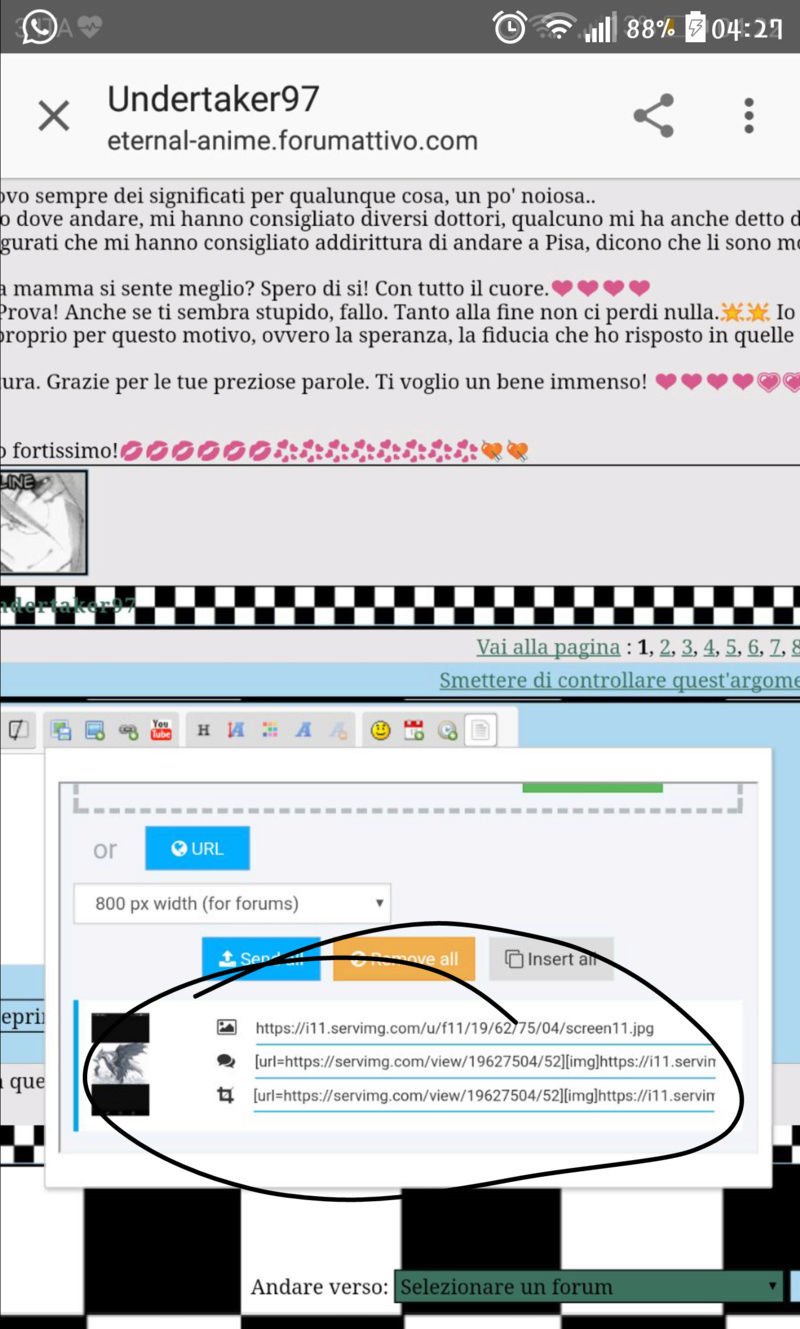
Task: Insert a date with calendar icon
Action: coord(414,730)
